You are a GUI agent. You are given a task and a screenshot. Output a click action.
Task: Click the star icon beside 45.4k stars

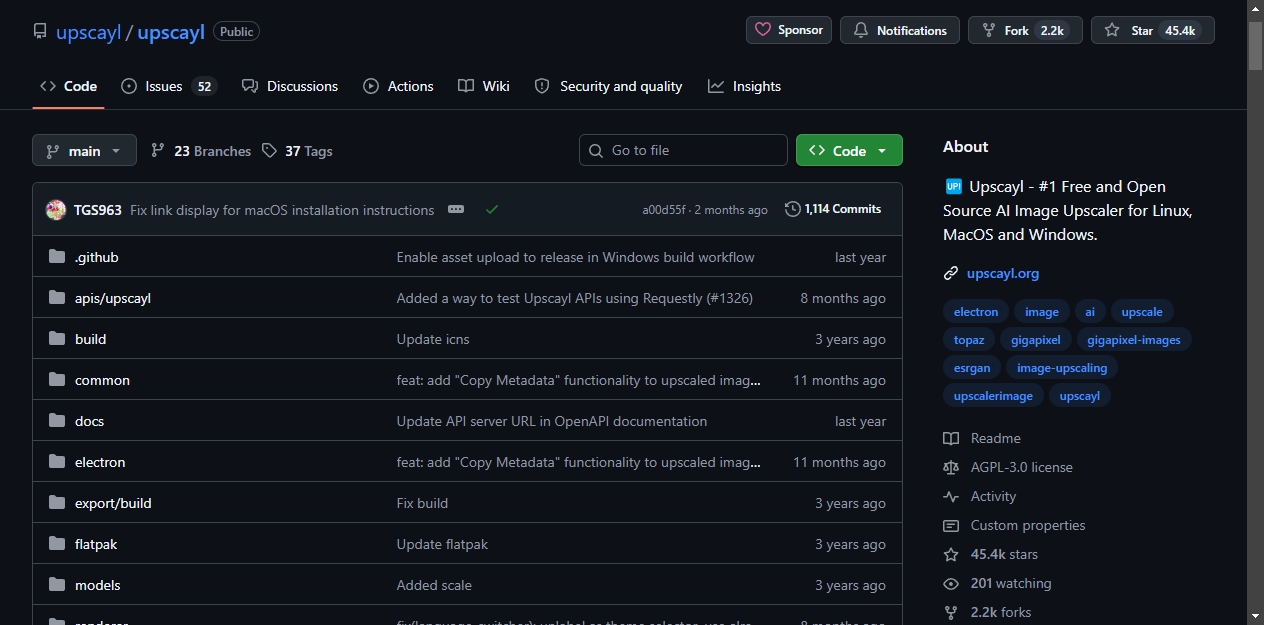click(x=951, y=554)
